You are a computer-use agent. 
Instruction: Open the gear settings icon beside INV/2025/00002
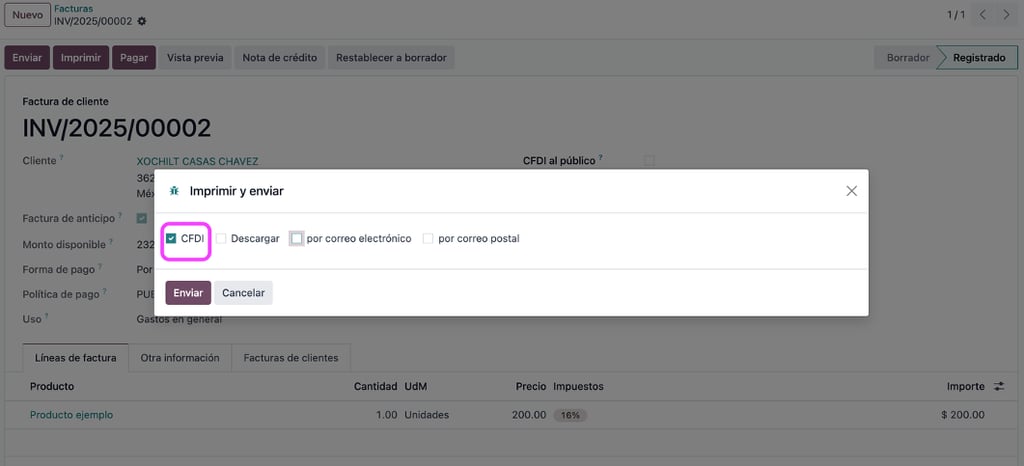(142, 22)
